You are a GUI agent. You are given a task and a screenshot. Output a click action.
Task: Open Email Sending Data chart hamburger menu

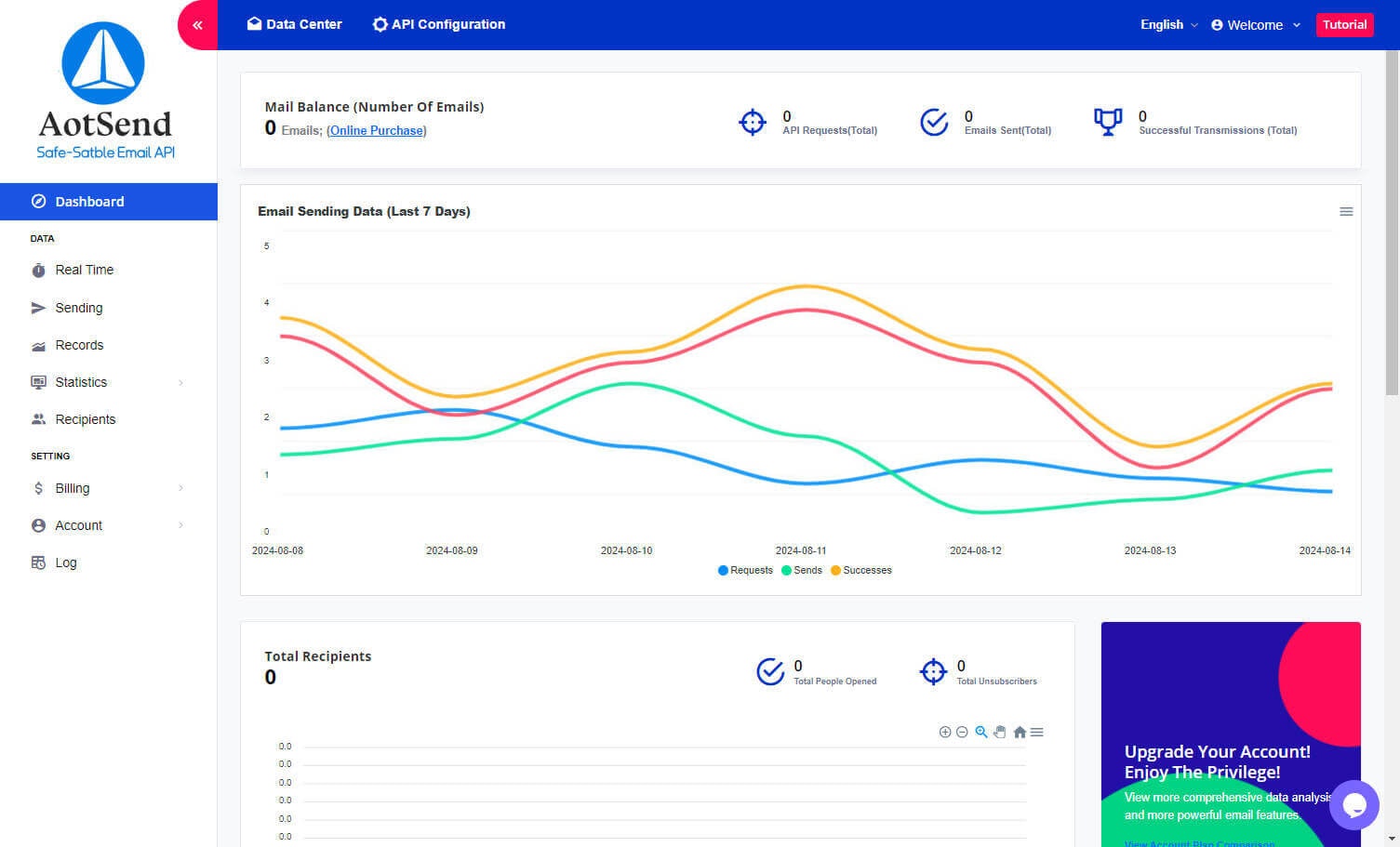pos(1346,212)
